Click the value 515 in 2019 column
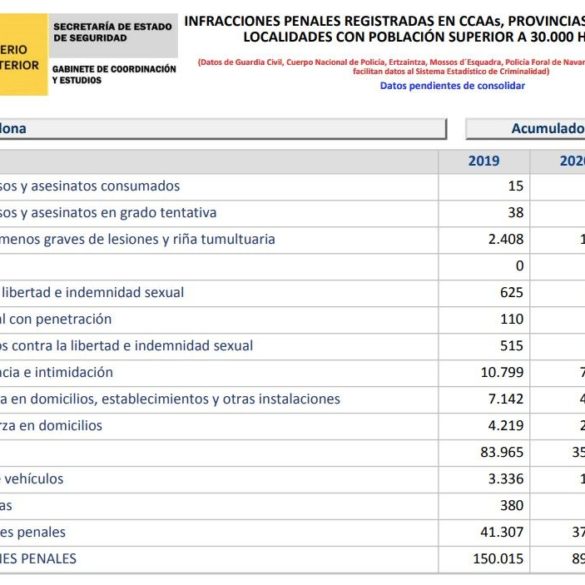 point(512,345)
